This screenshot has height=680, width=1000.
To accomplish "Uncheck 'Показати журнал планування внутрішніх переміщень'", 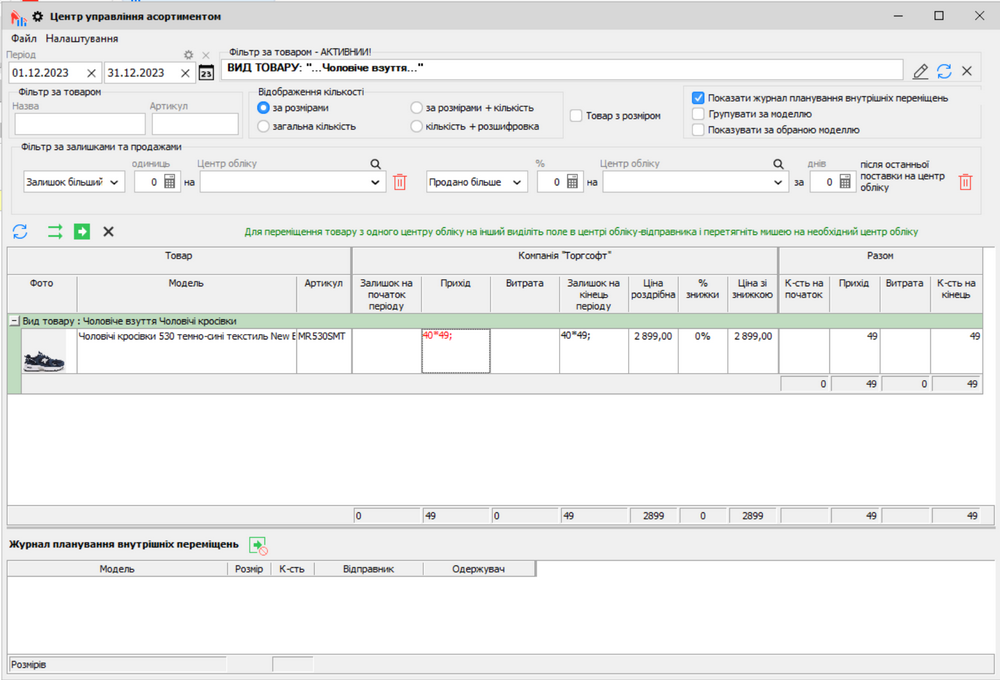I will tap(699, 98).
